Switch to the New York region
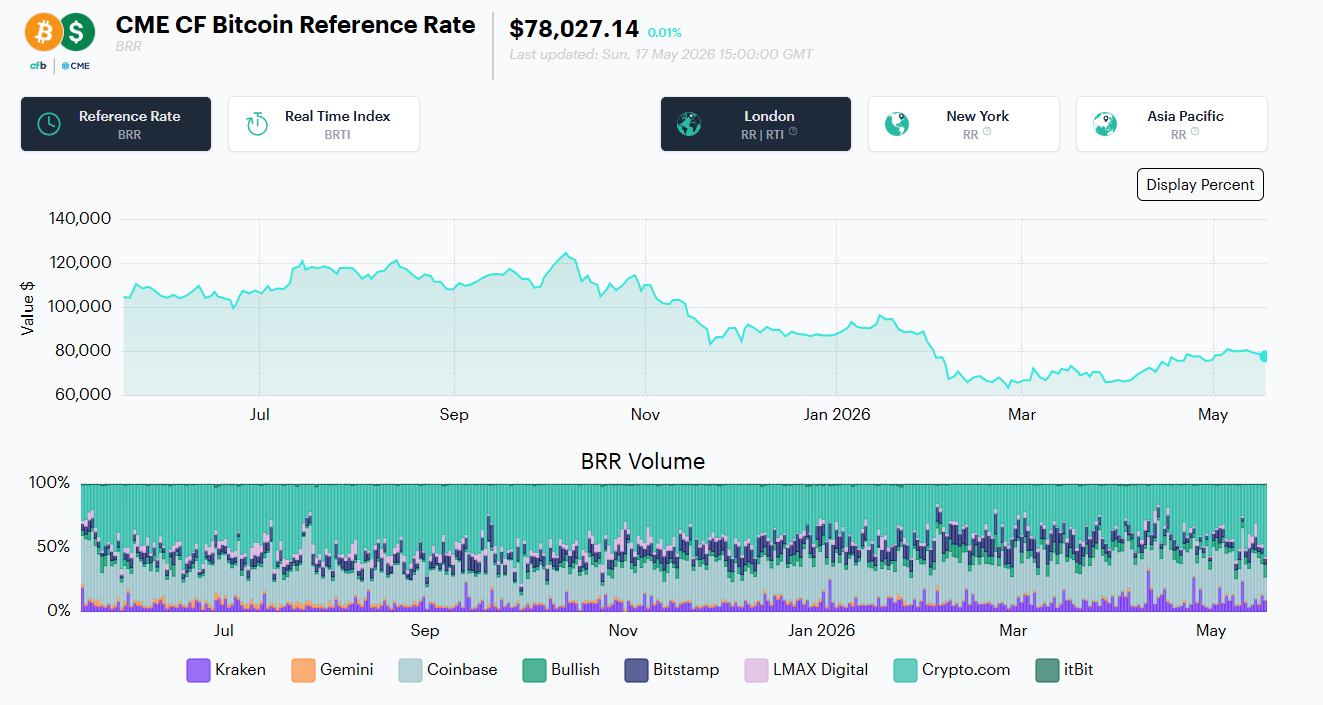1323x705 pixels. click(964, 124)
